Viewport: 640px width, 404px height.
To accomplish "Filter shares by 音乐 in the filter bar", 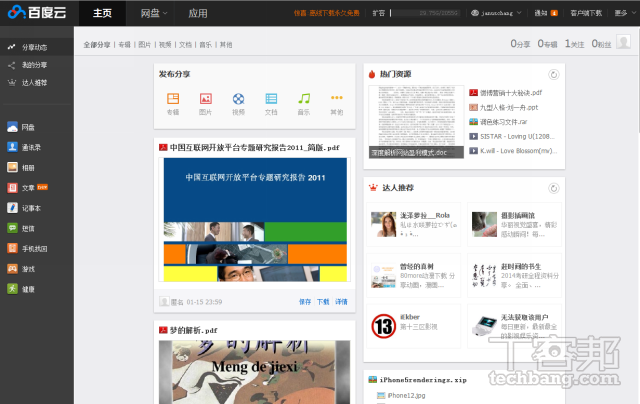I will point(205,45).
